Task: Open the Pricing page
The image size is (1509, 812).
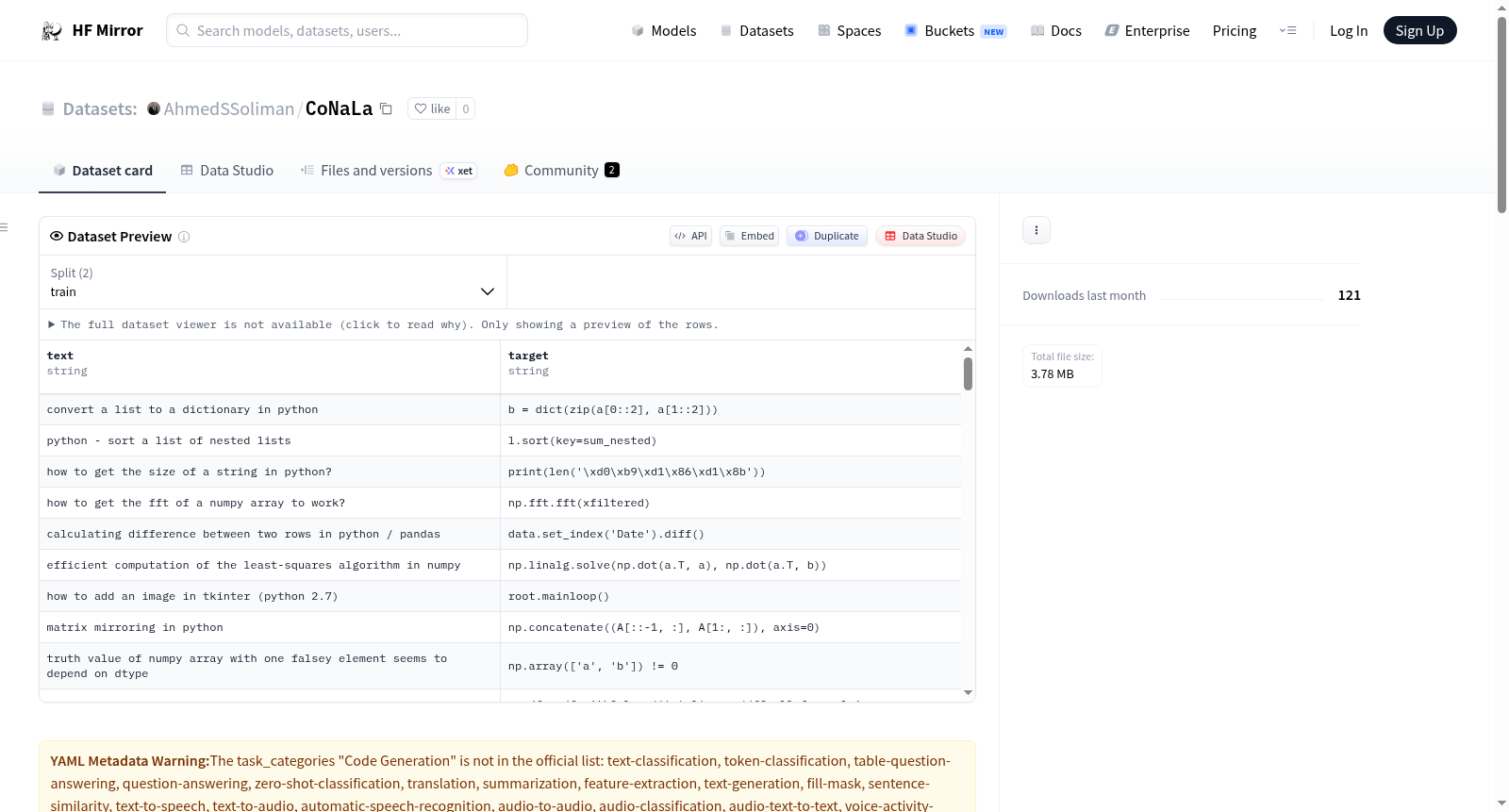Action: click(1235, 31)
